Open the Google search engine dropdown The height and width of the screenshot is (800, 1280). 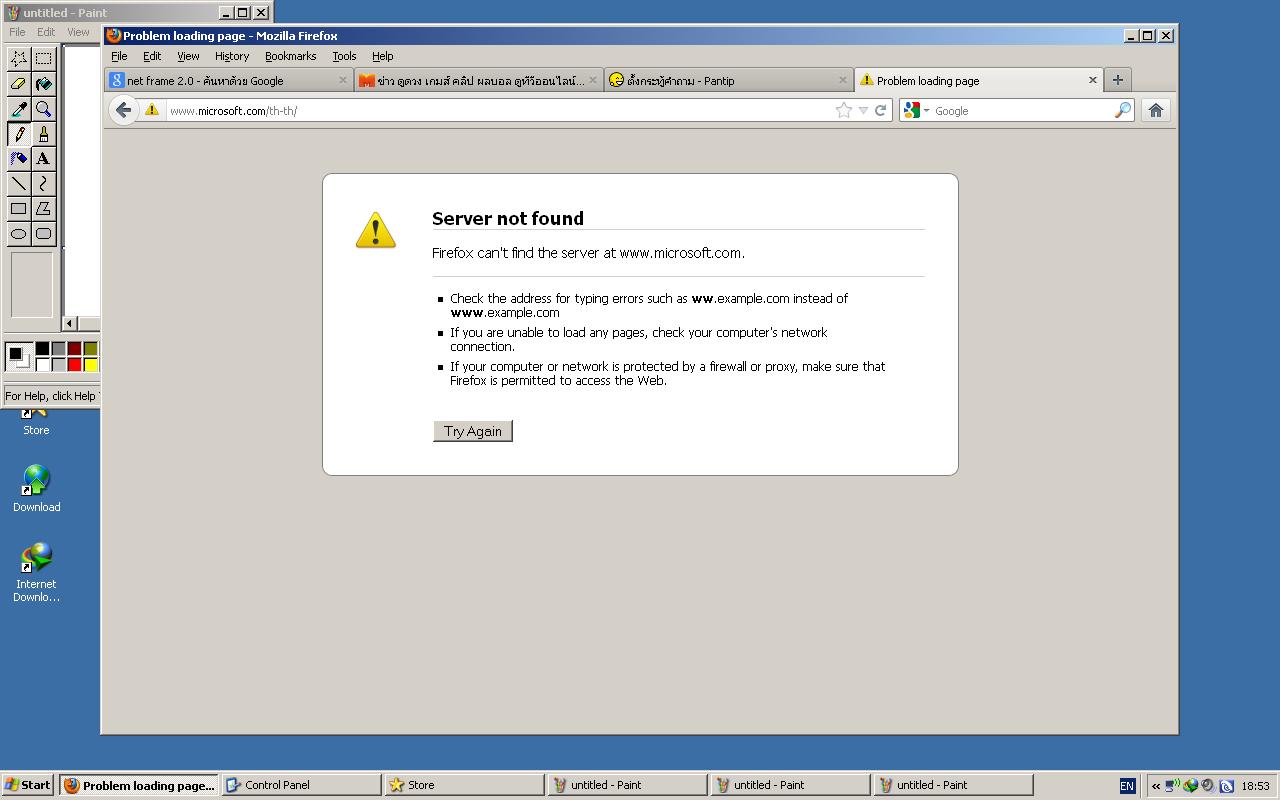tap(916, 110)
